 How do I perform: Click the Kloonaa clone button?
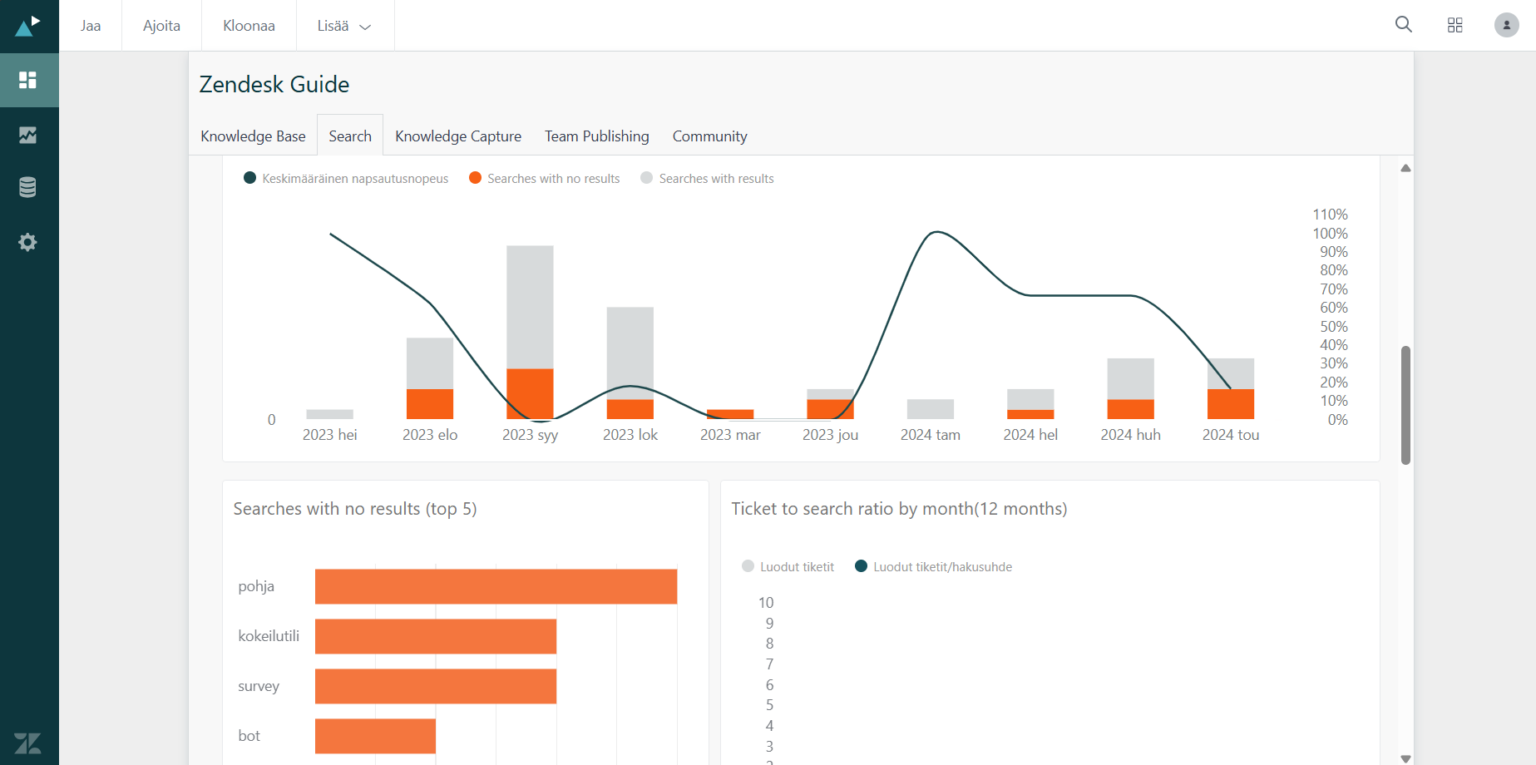point(249,26)
